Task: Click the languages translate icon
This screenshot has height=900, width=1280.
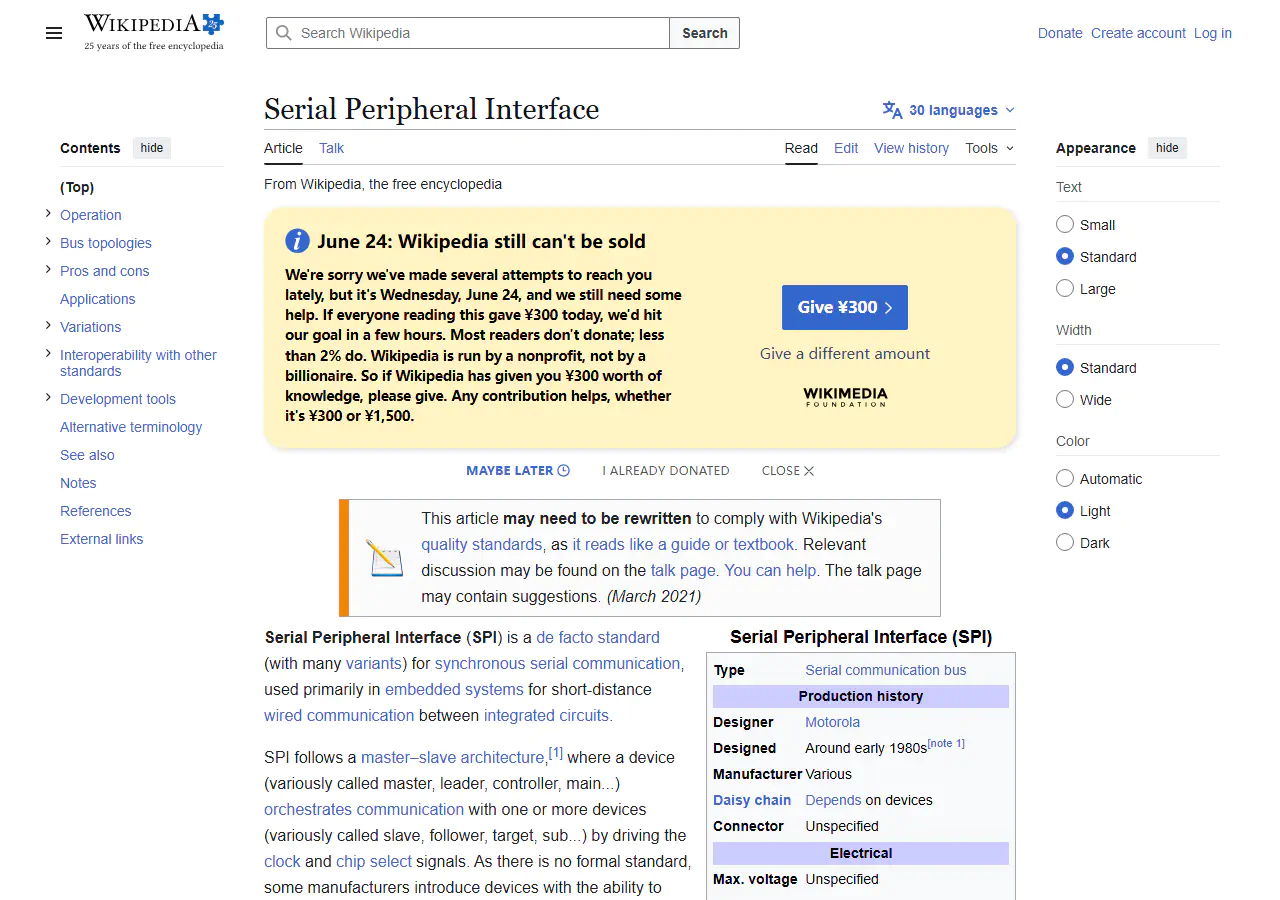Action: click(892, 110)
